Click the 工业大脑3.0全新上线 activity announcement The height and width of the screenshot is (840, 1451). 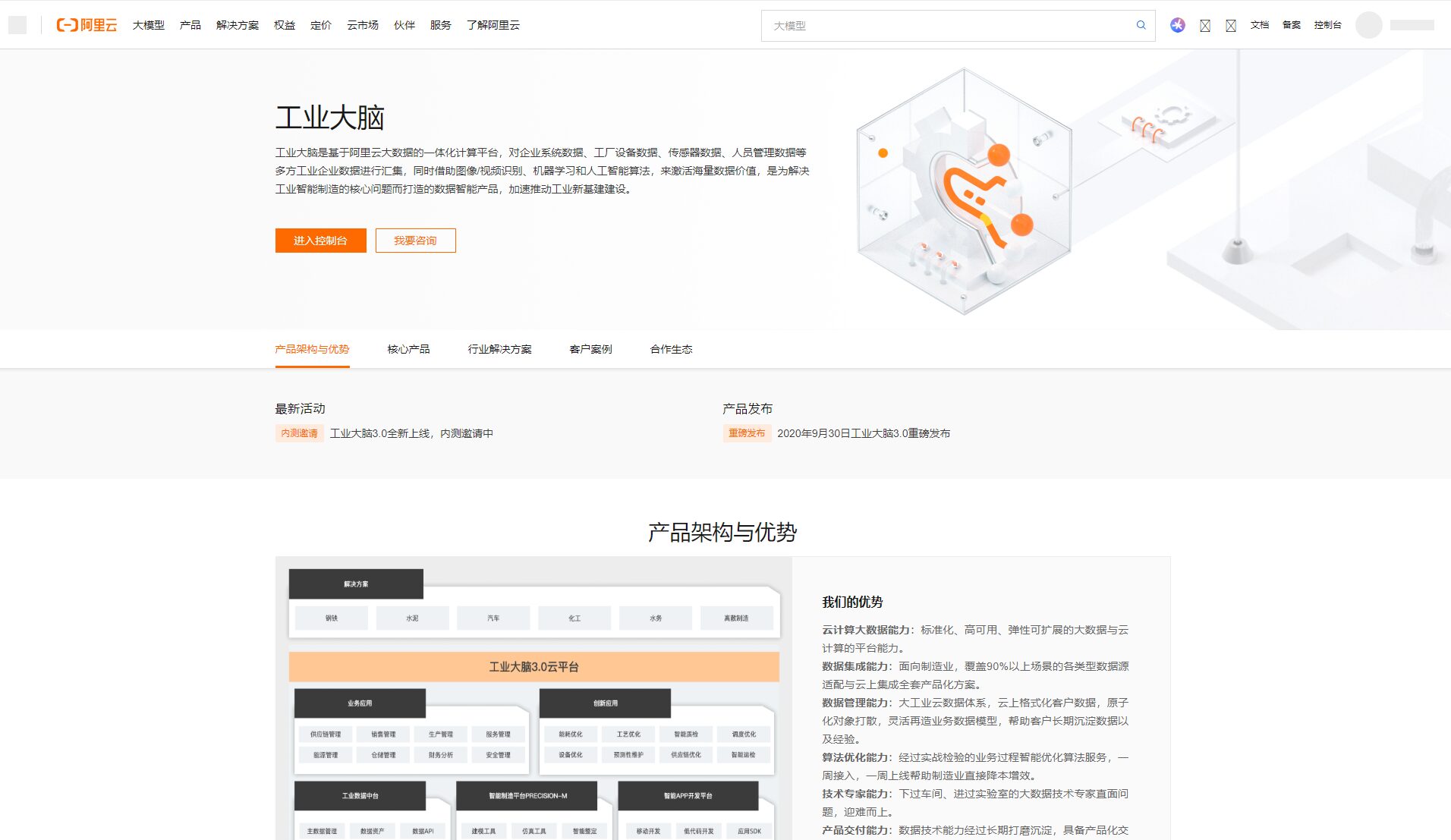tap(412, 434)
